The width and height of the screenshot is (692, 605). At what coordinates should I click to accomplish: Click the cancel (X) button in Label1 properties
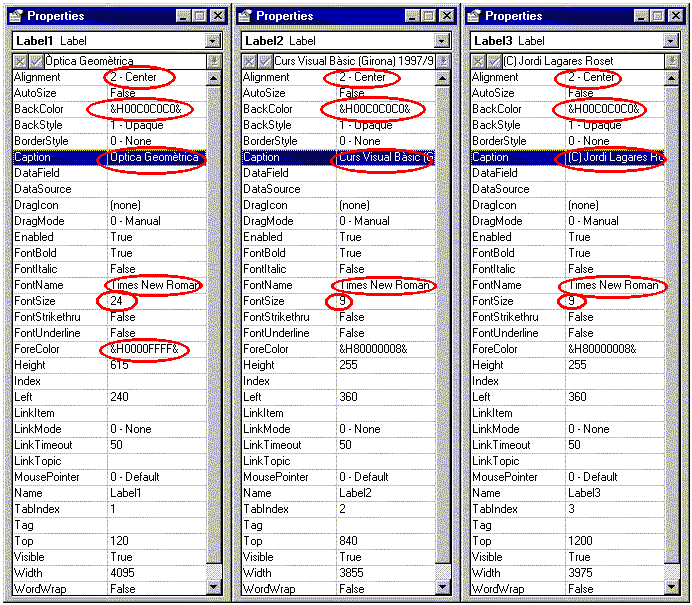tap(20, 62)
